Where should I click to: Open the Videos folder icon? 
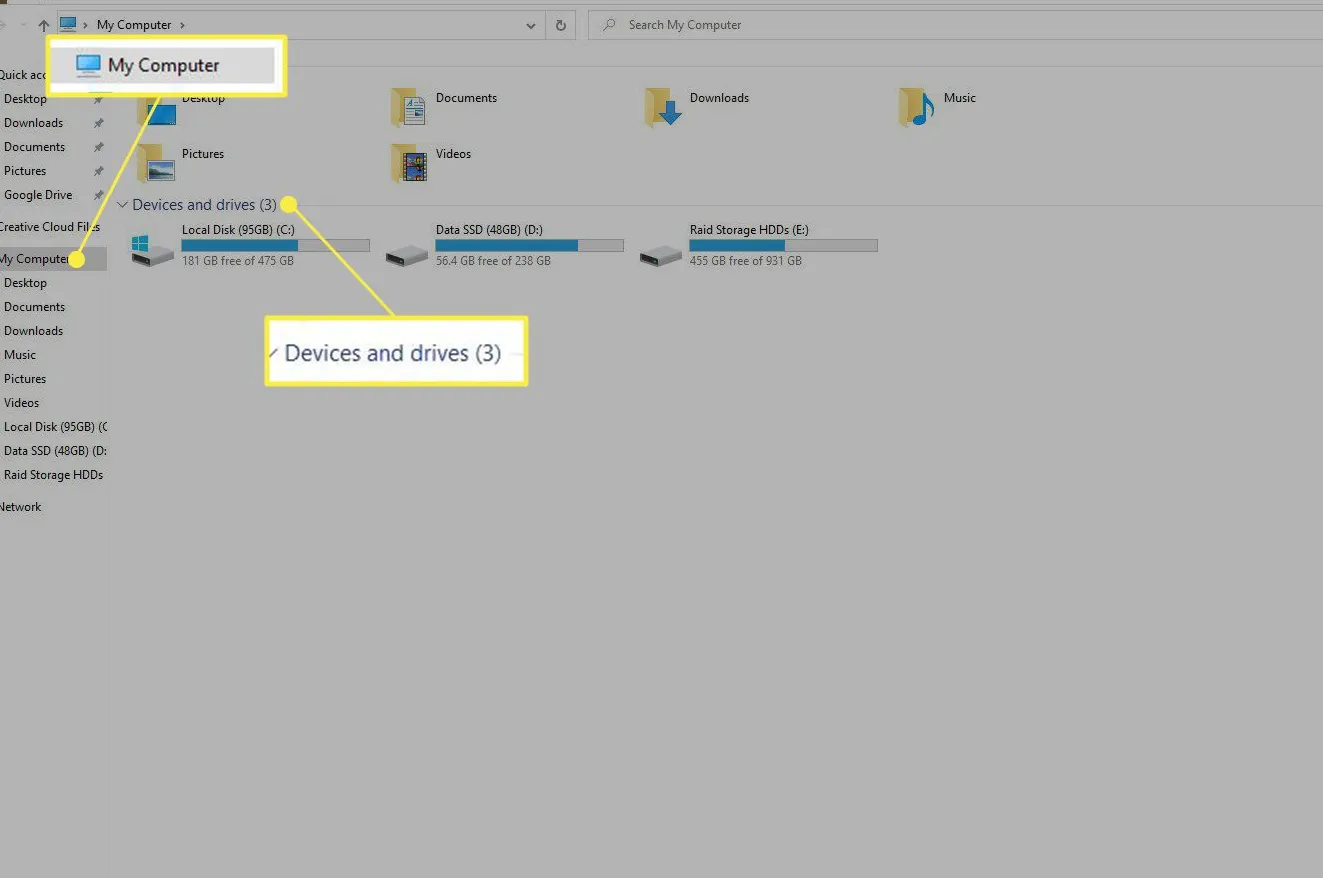[408, 162]
